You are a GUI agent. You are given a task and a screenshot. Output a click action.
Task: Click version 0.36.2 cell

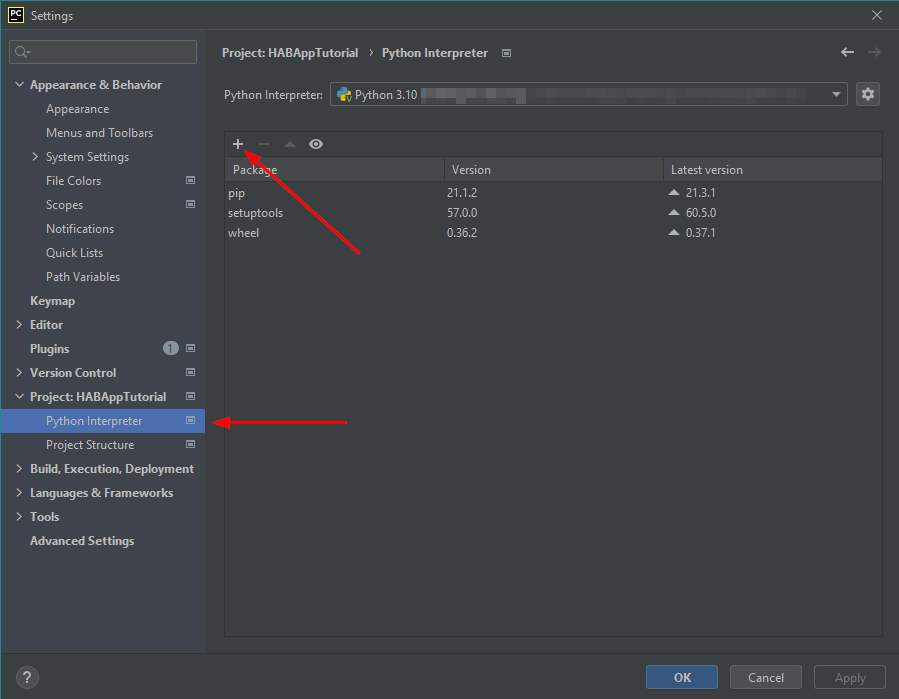462,233
